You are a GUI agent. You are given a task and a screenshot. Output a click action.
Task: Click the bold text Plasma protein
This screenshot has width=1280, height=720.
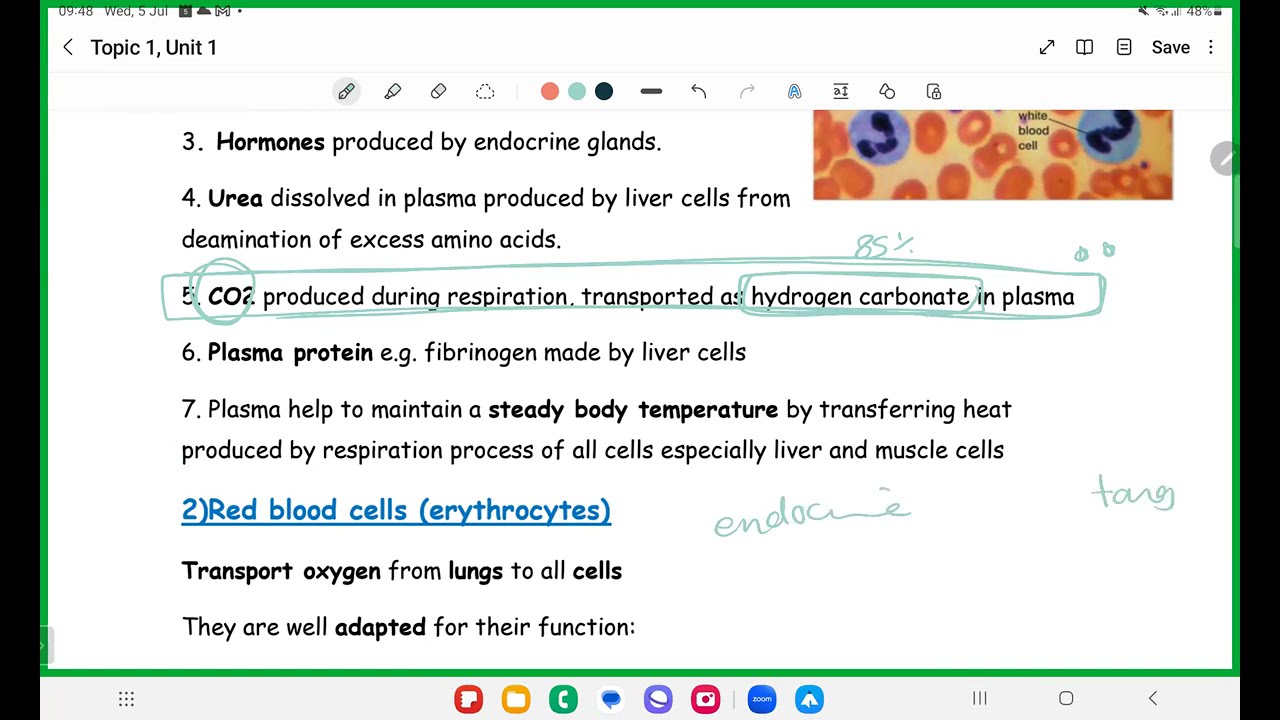290,353
